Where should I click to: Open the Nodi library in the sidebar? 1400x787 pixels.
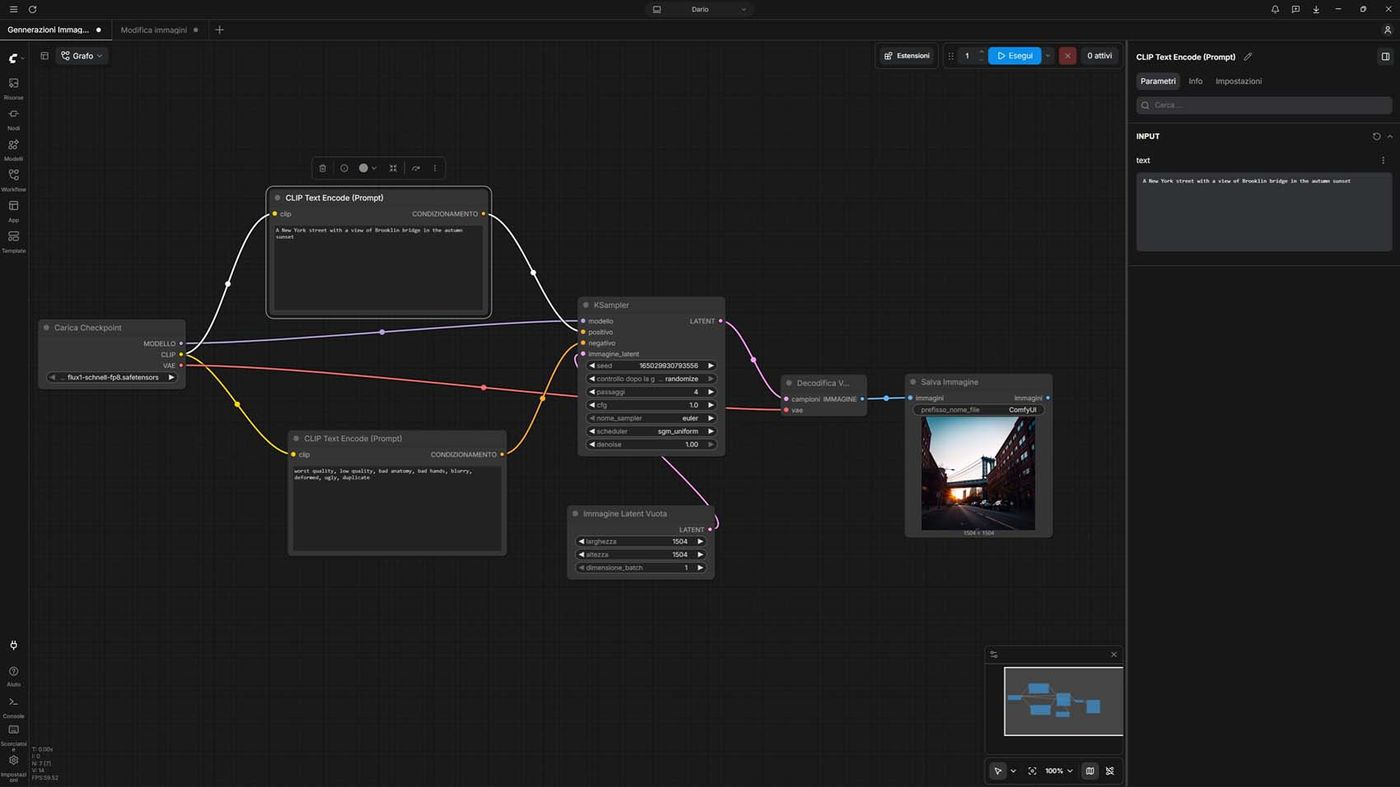point(13,118)
